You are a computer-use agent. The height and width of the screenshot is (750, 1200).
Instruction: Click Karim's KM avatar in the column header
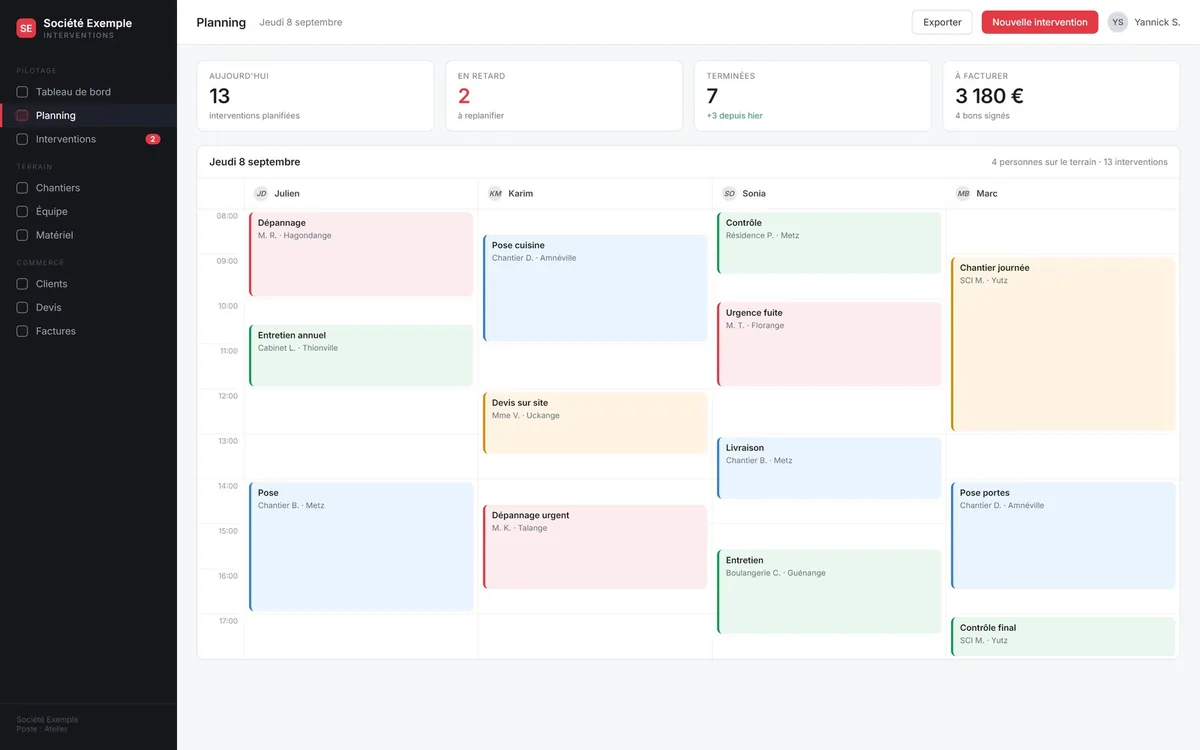[495, 193]
